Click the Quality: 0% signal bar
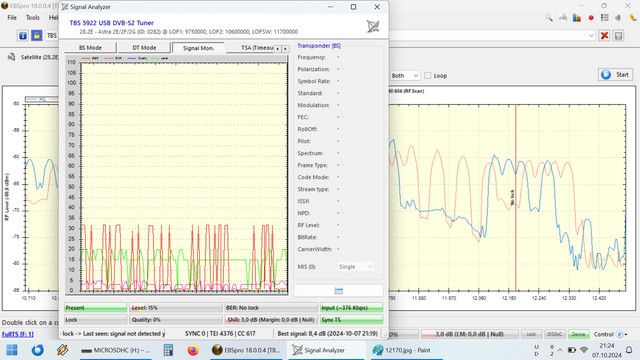Image resolution: width=640 pixels, height=360 pixels. (176, 320)
